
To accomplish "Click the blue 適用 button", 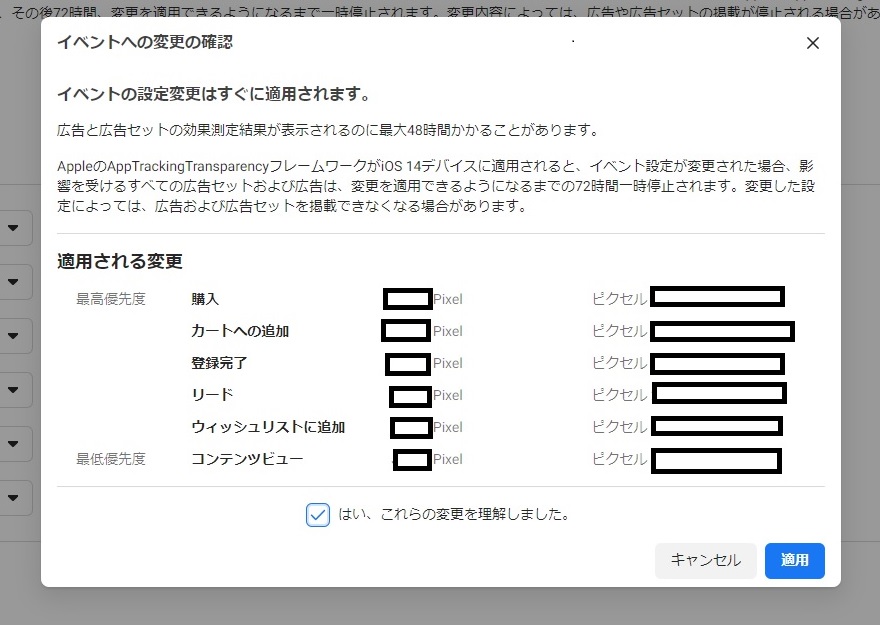I will 794,561.
